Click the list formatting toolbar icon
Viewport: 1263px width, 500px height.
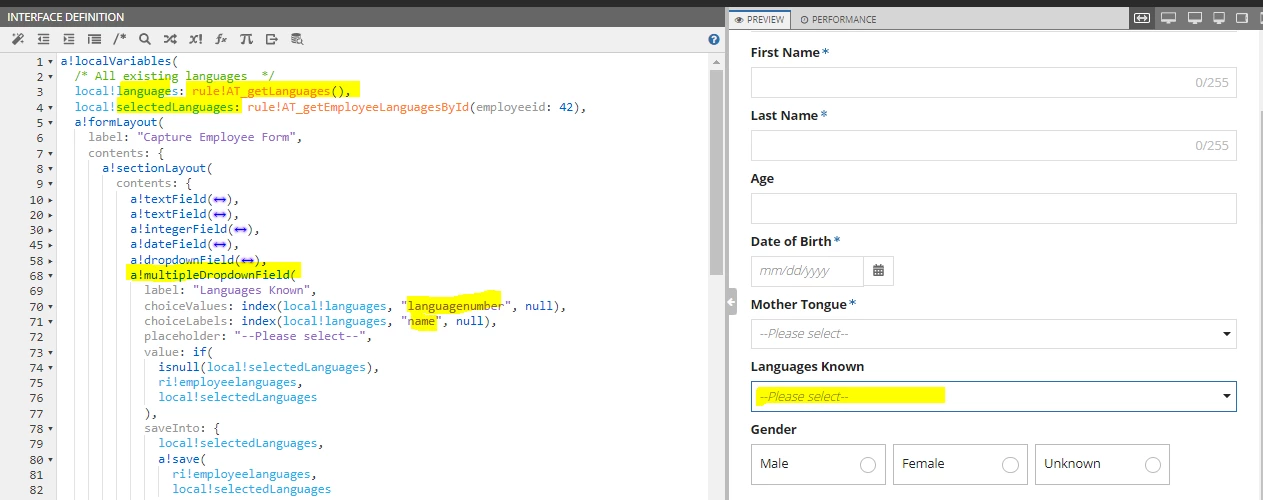point(94,39)
